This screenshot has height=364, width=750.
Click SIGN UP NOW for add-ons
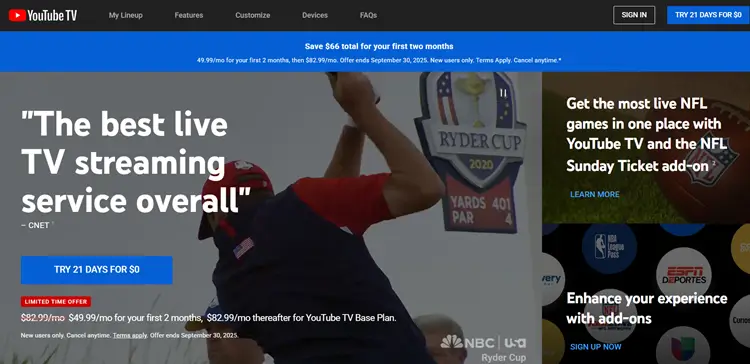[596, 347]
